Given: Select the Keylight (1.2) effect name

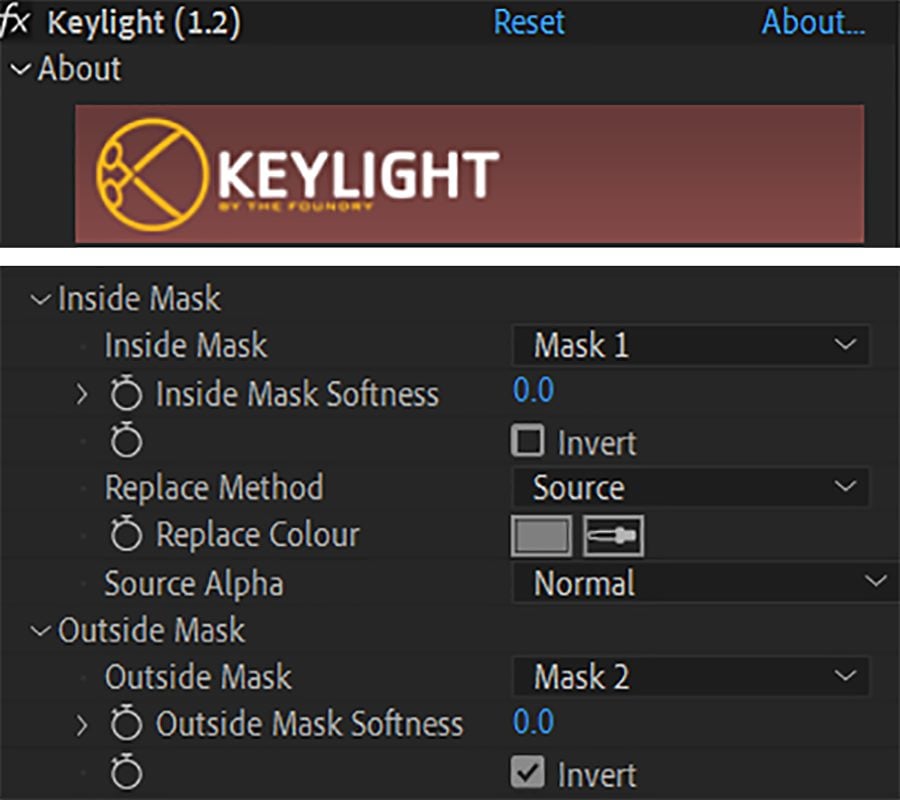Looking at the screenshot, I should 143,24.
